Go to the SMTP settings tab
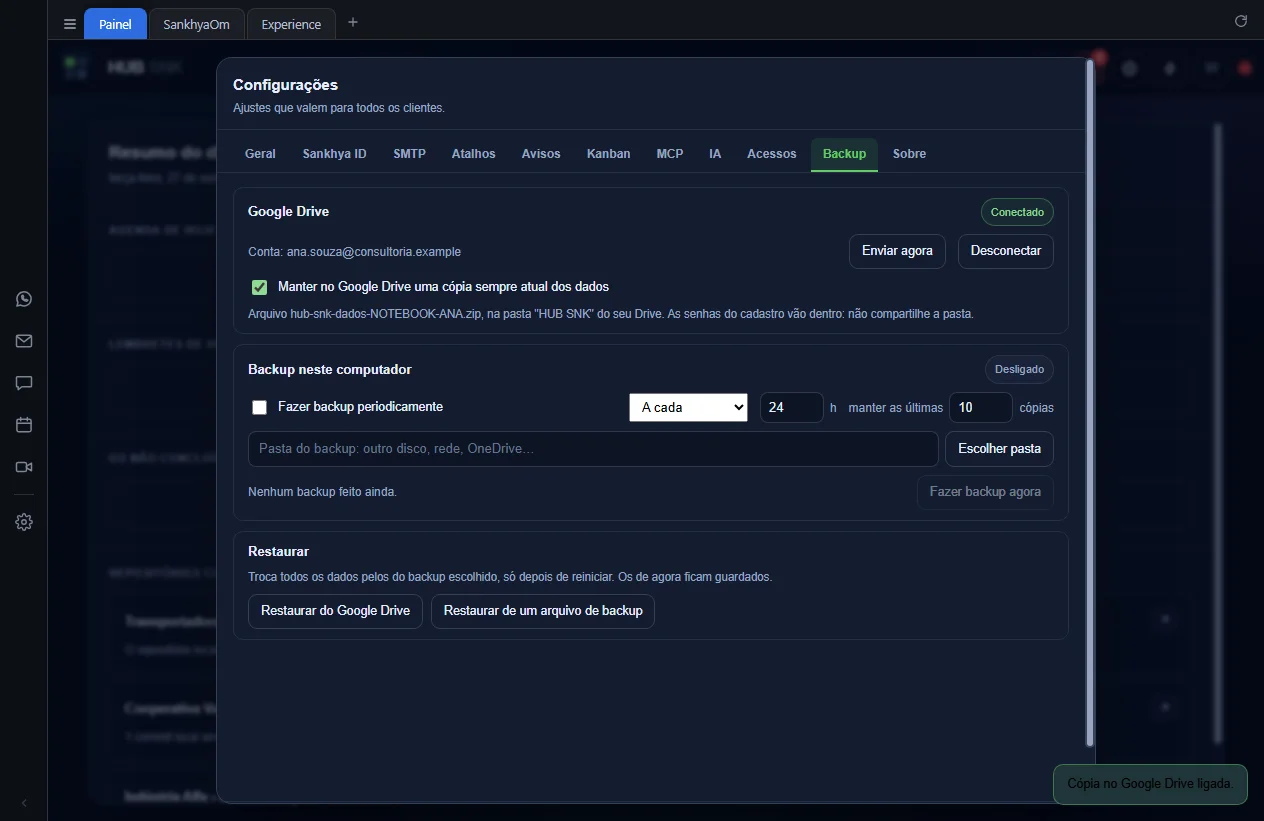The height and width of the screenshot is (821, 1264). pyautogui.click(x=409, y=154)
